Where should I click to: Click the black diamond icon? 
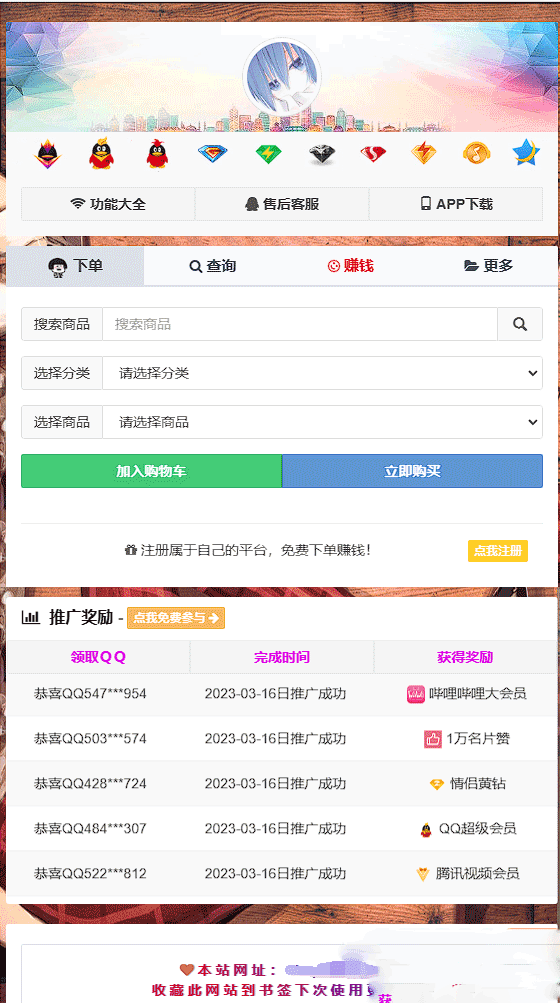[322, 154]
